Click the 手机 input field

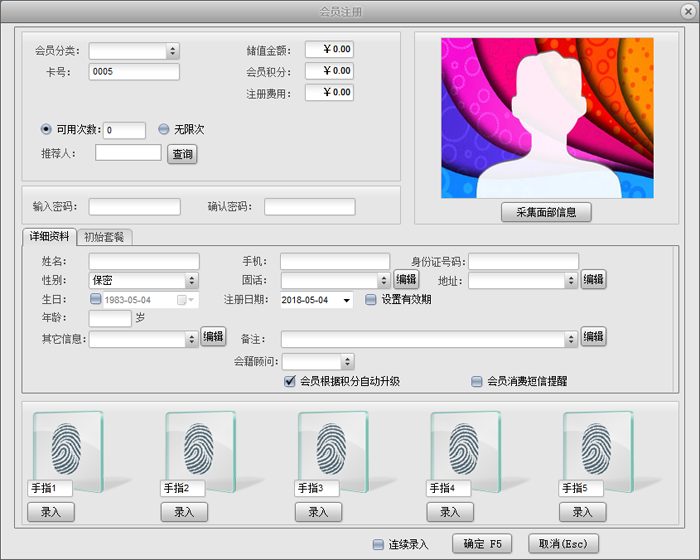click(335, 261)
